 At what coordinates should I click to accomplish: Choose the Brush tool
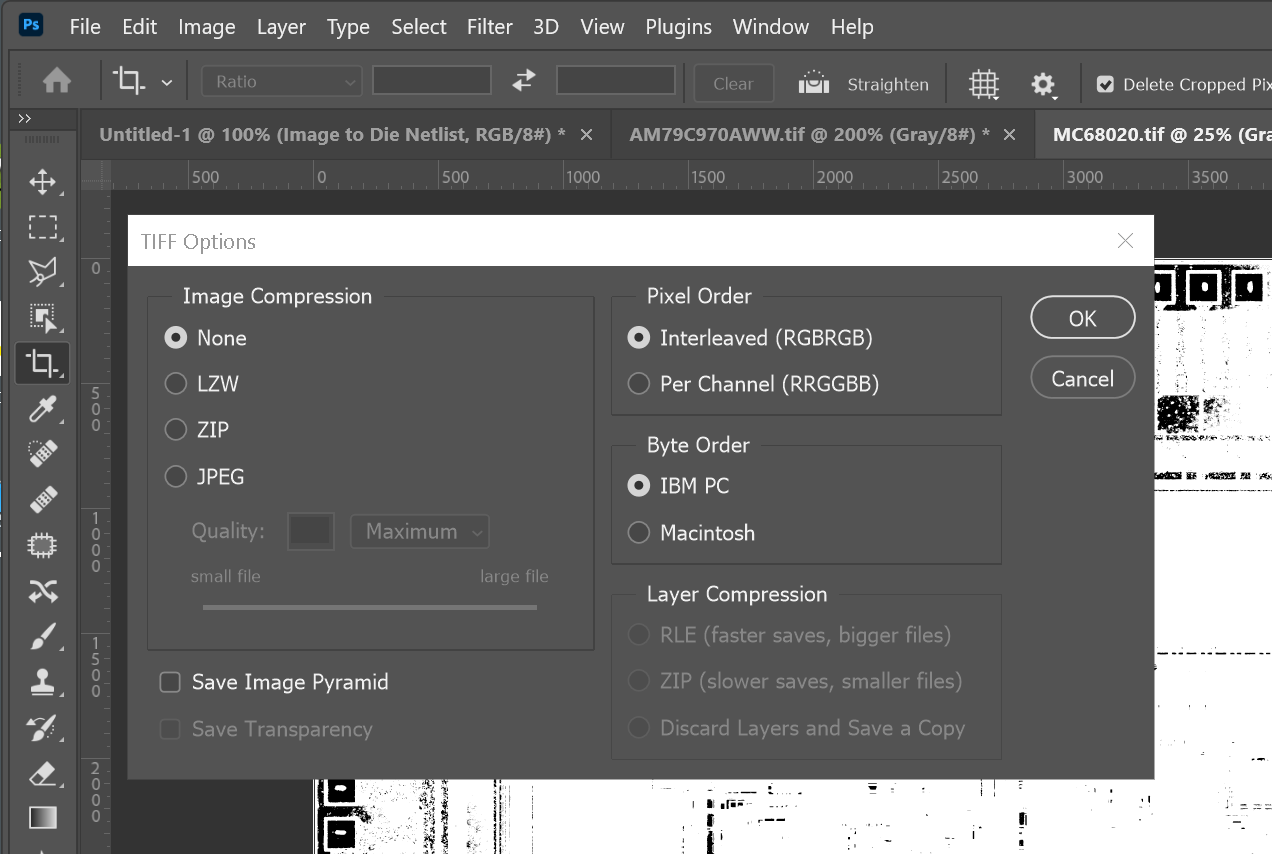point(42,635)
